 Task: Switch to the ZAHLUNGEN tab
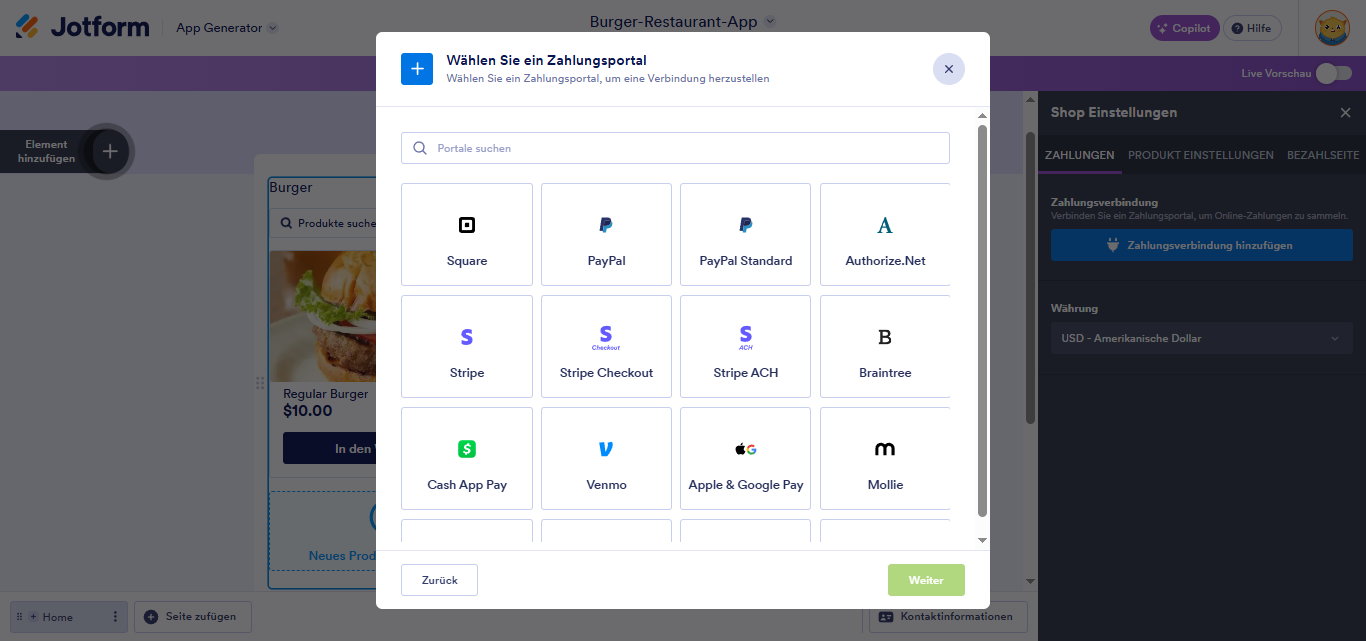pos(1079,155)
